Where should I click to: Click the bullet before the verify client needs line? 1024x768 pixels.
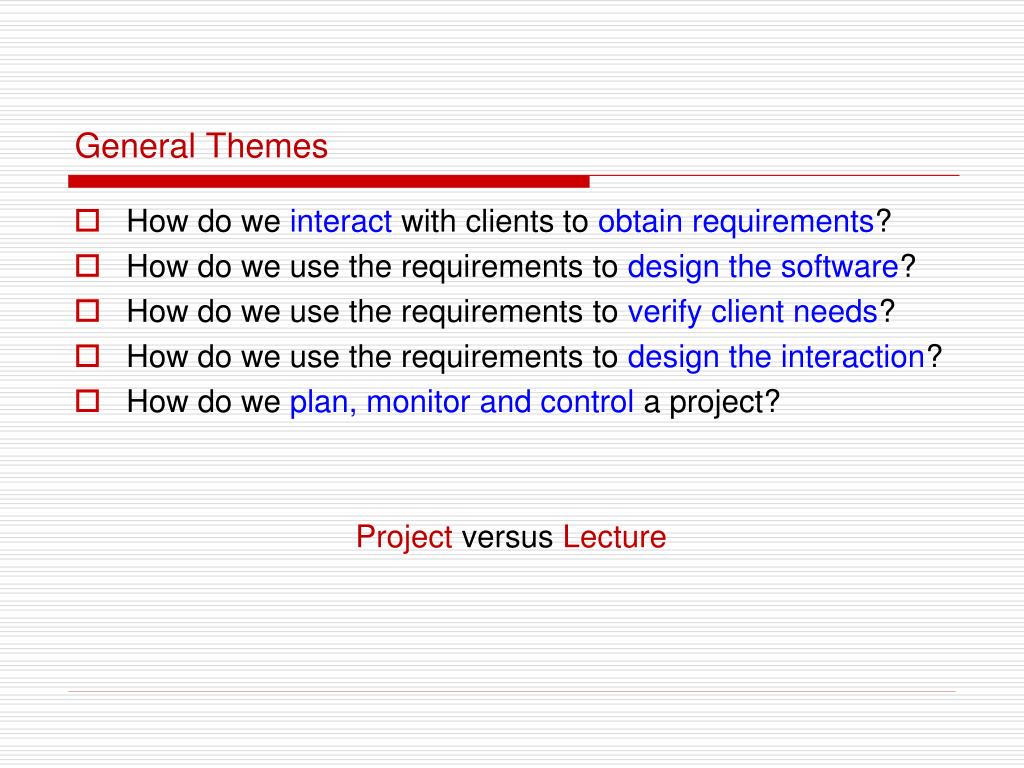click(85, 311)
